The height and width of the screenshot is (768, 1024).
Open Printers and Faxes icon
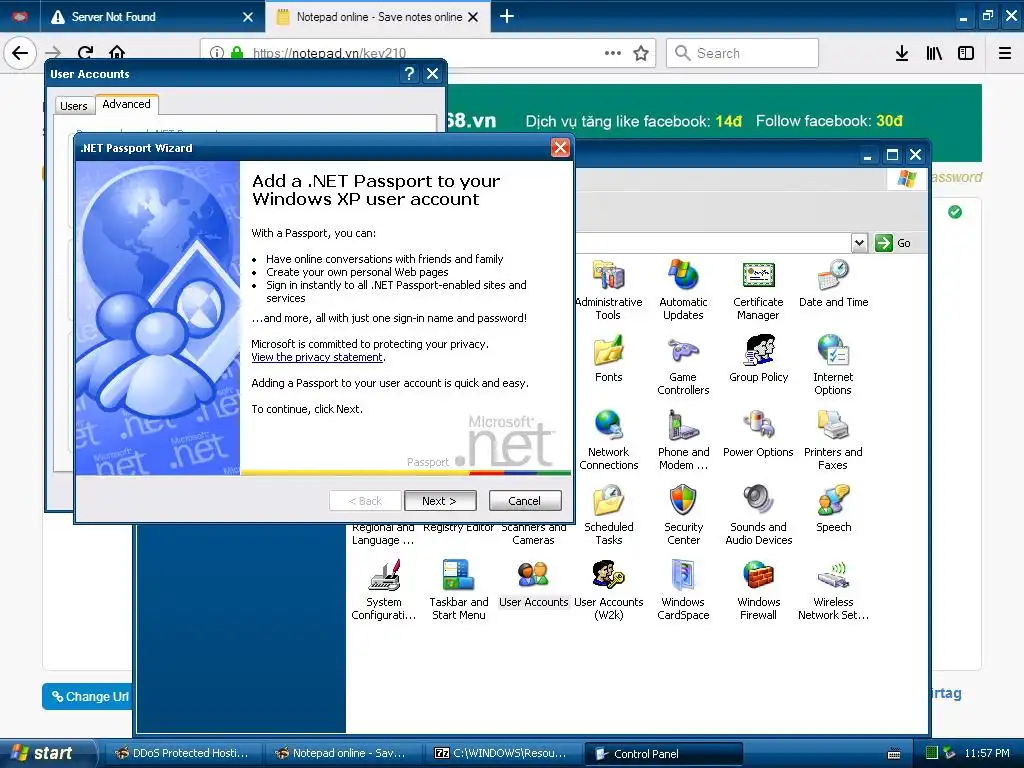pyautogui.click(x=833, y=440)
